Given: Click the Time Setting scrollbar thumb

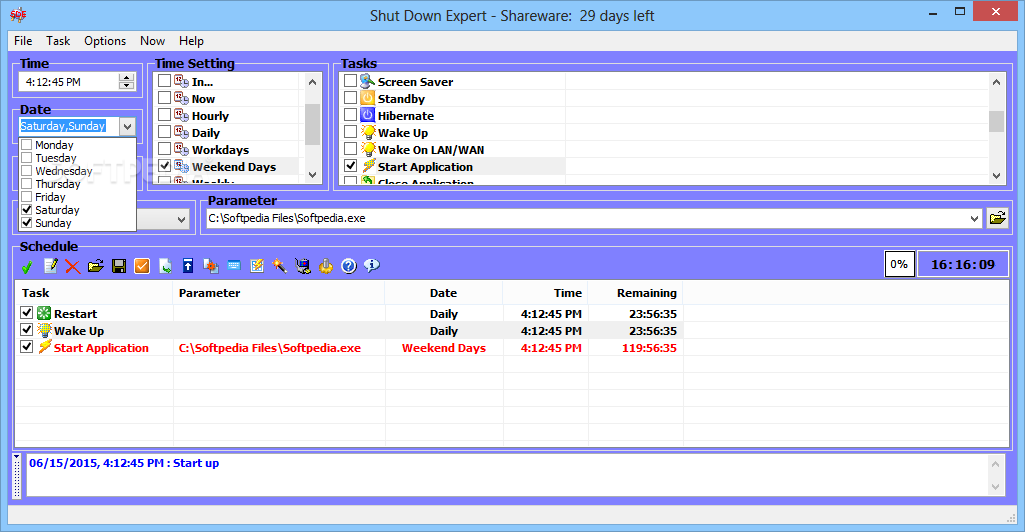Looking at the screenshot, I should click(x=312, y=124).
